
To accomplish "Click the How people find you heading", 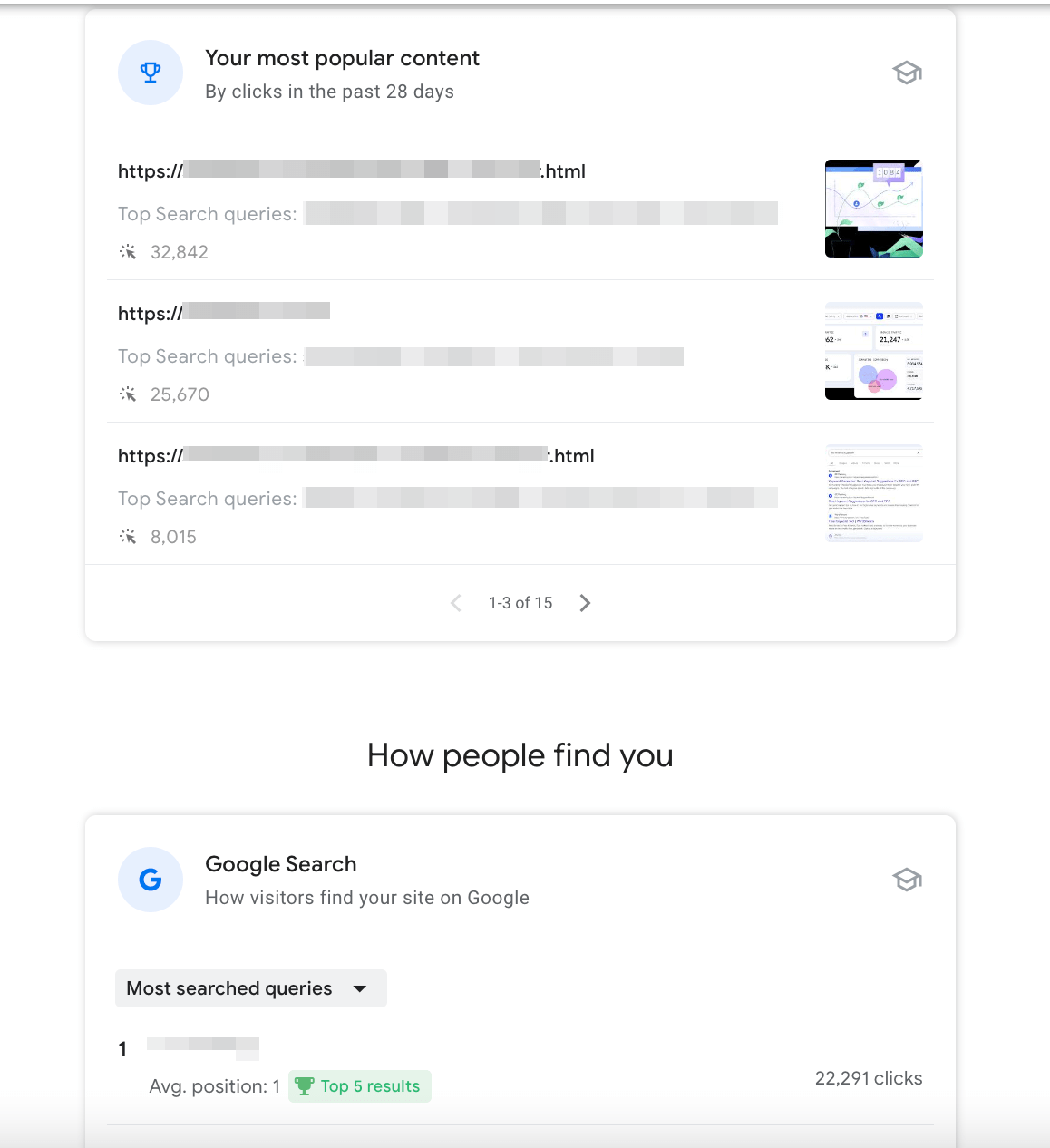I will (x=520, y=755).
